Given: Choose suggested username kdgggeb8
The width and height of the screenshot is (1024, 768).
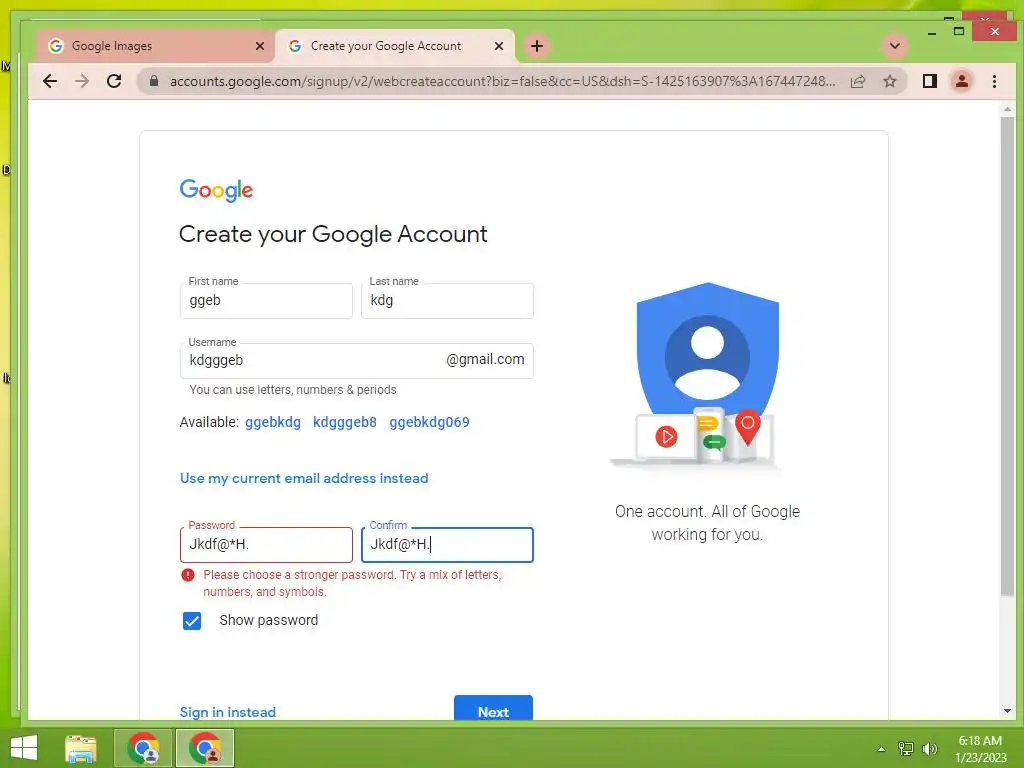Looking at the screenshot, I should click(345, 422).
